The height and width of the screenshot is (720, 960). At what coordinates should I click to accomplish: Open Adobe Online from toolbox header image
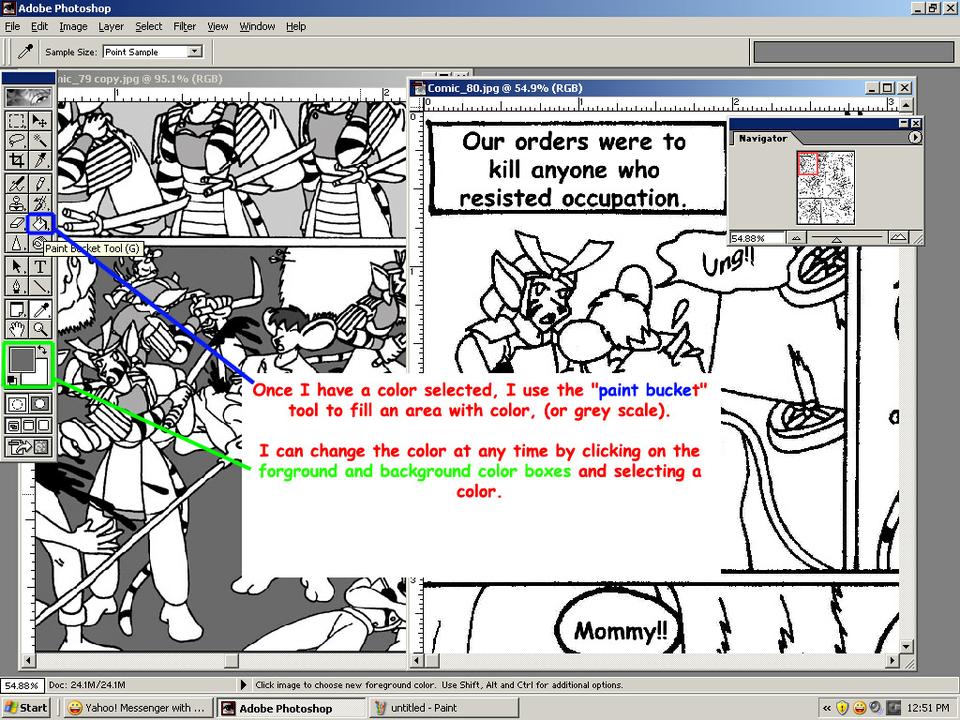(x=28, y=97)
